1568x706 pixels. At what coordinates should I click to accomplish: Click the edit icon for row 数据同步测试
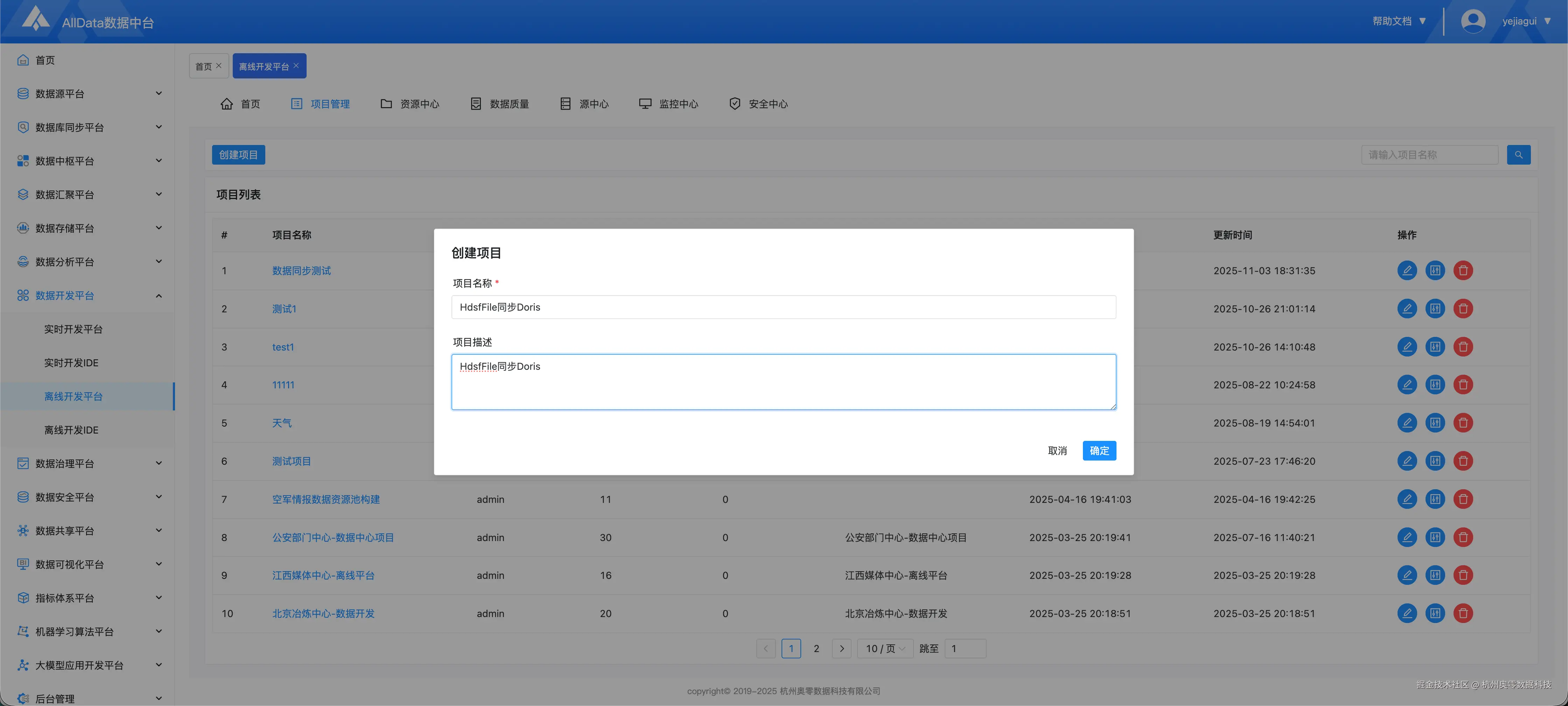pos(1407,270)
